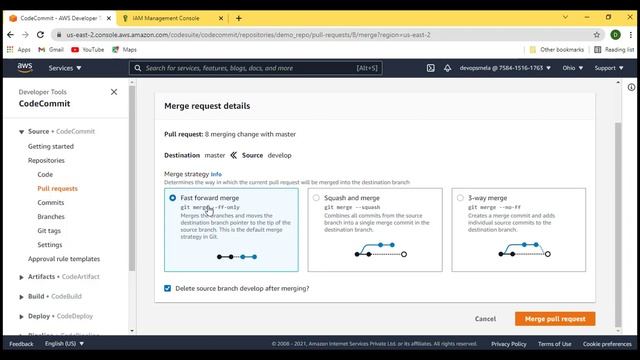Open Branches in sidebar

(x=51, y=217)
